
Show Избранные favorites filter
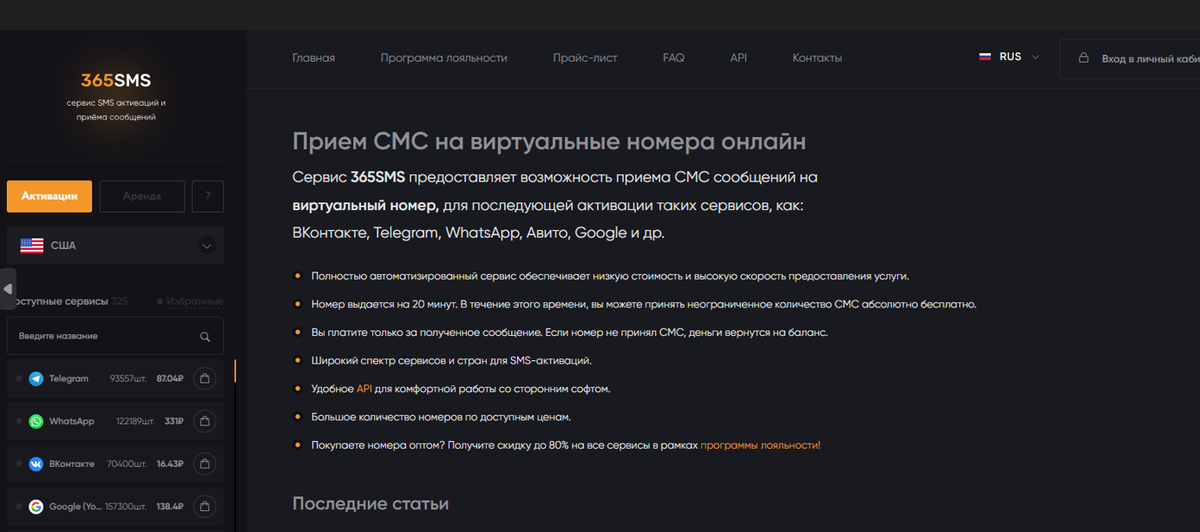point(189,301)
